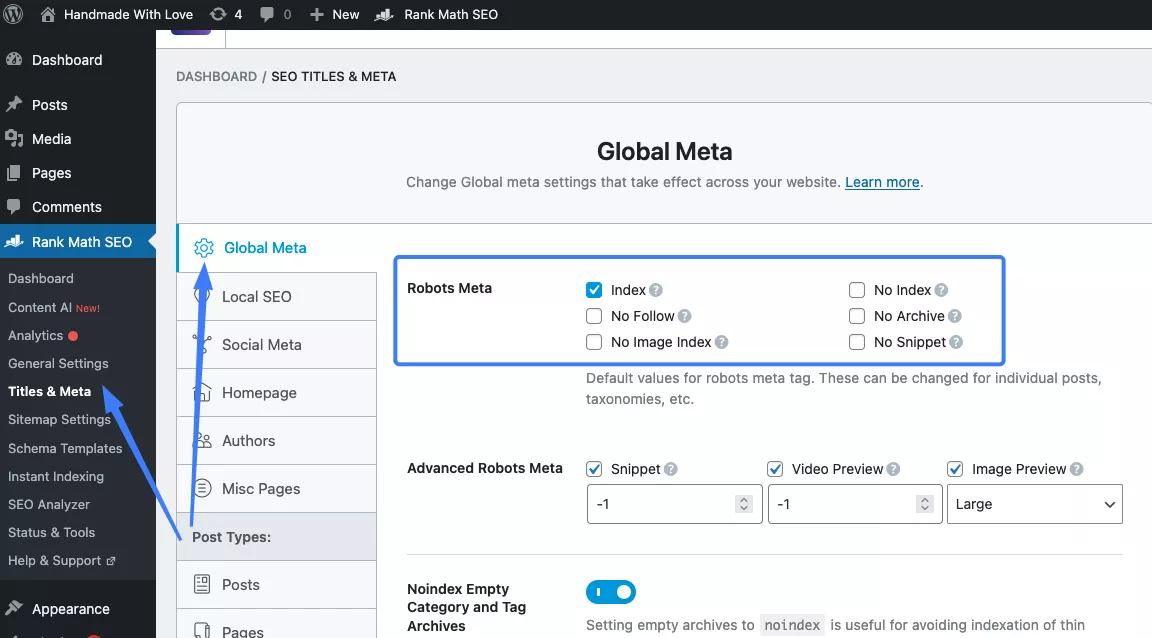The height and width of the screenshot is (638, 1152).
Task: Click the help icon next to No Follow
Action: click(x=685, y=316)
